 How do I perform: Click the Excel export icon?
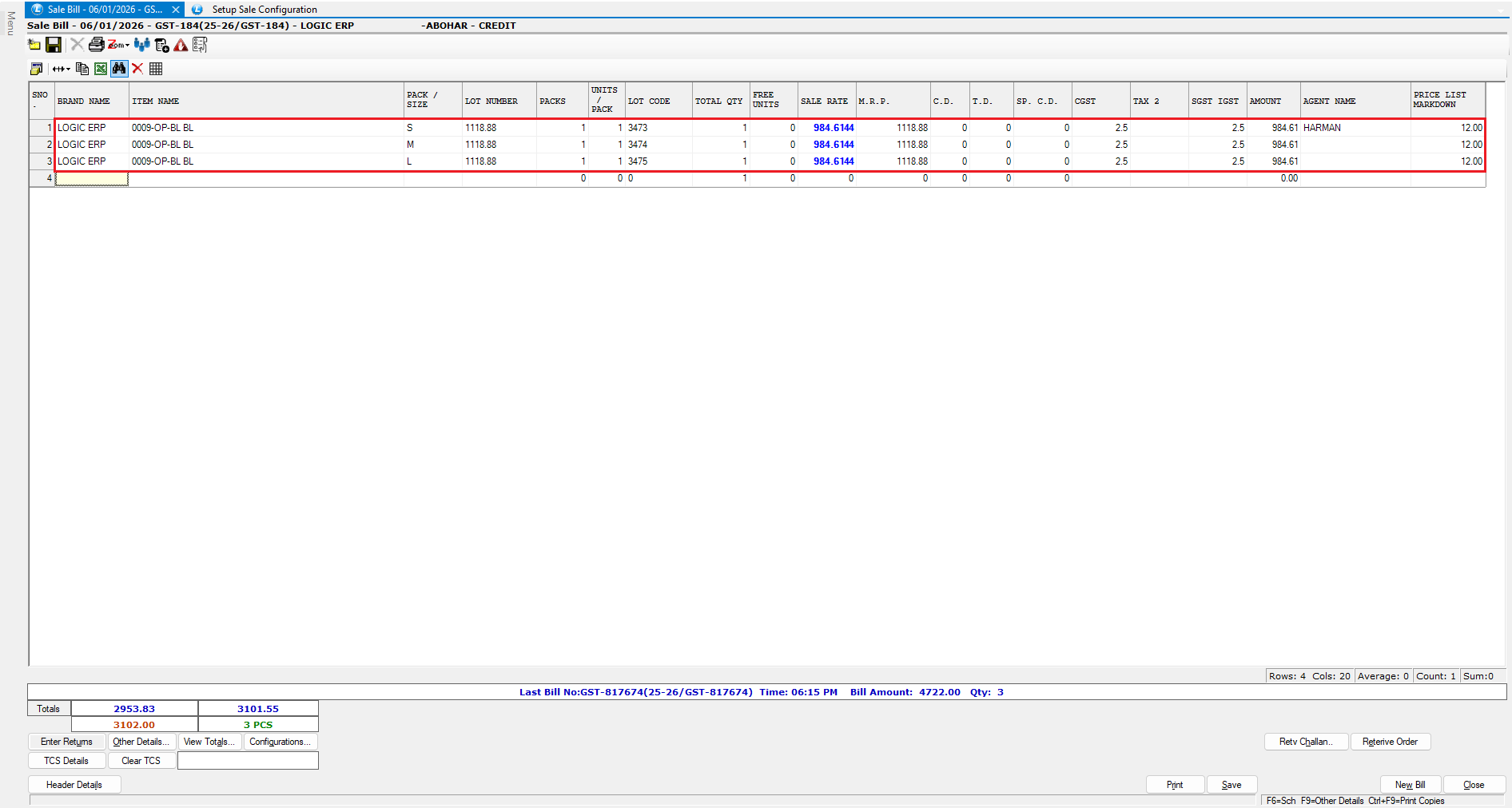click(101, 69)
